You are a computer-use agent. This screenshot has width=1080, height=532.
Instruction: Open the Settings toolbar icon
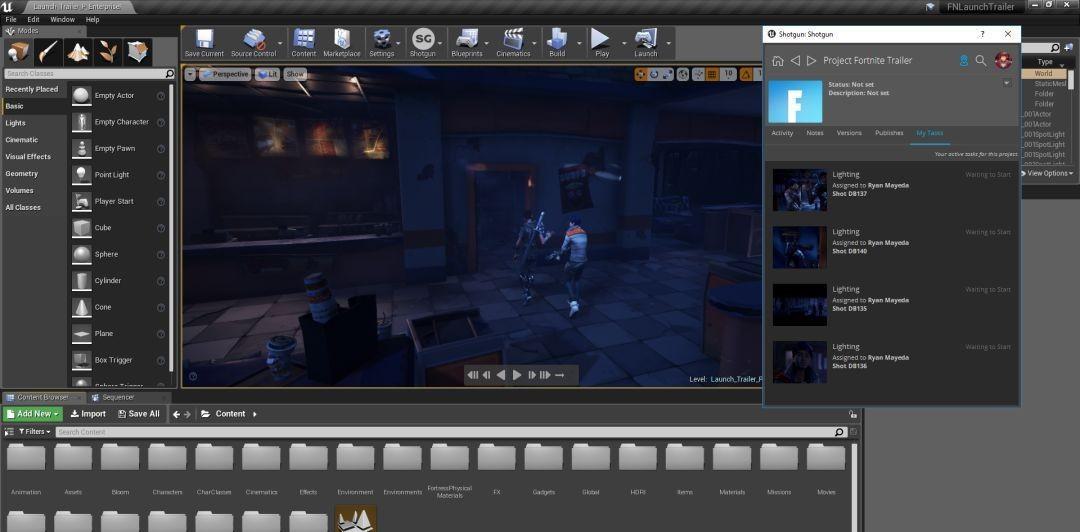[382, 43]
